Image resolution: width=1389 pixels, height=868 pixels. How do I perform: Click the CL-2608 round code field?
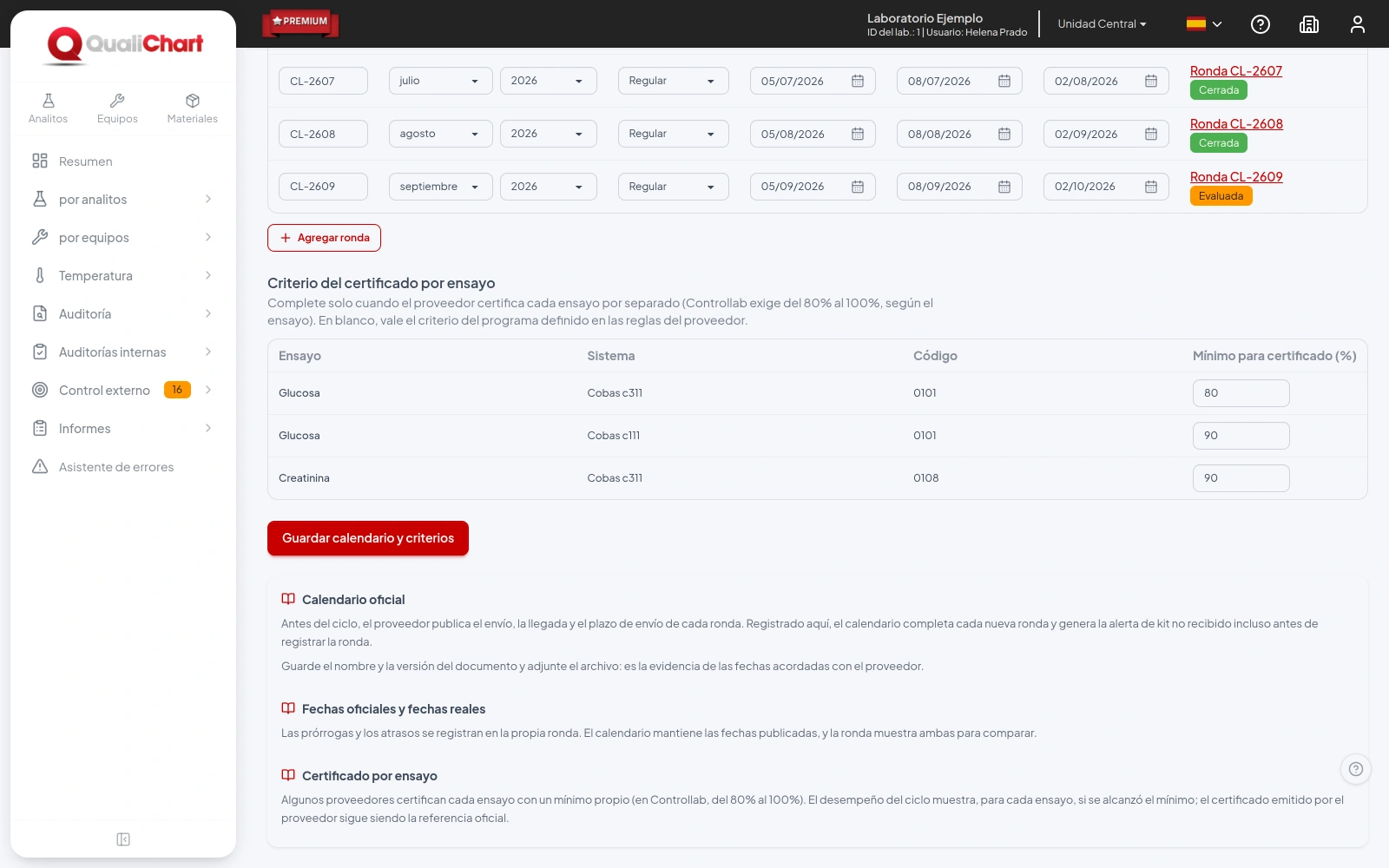(323, 134)
